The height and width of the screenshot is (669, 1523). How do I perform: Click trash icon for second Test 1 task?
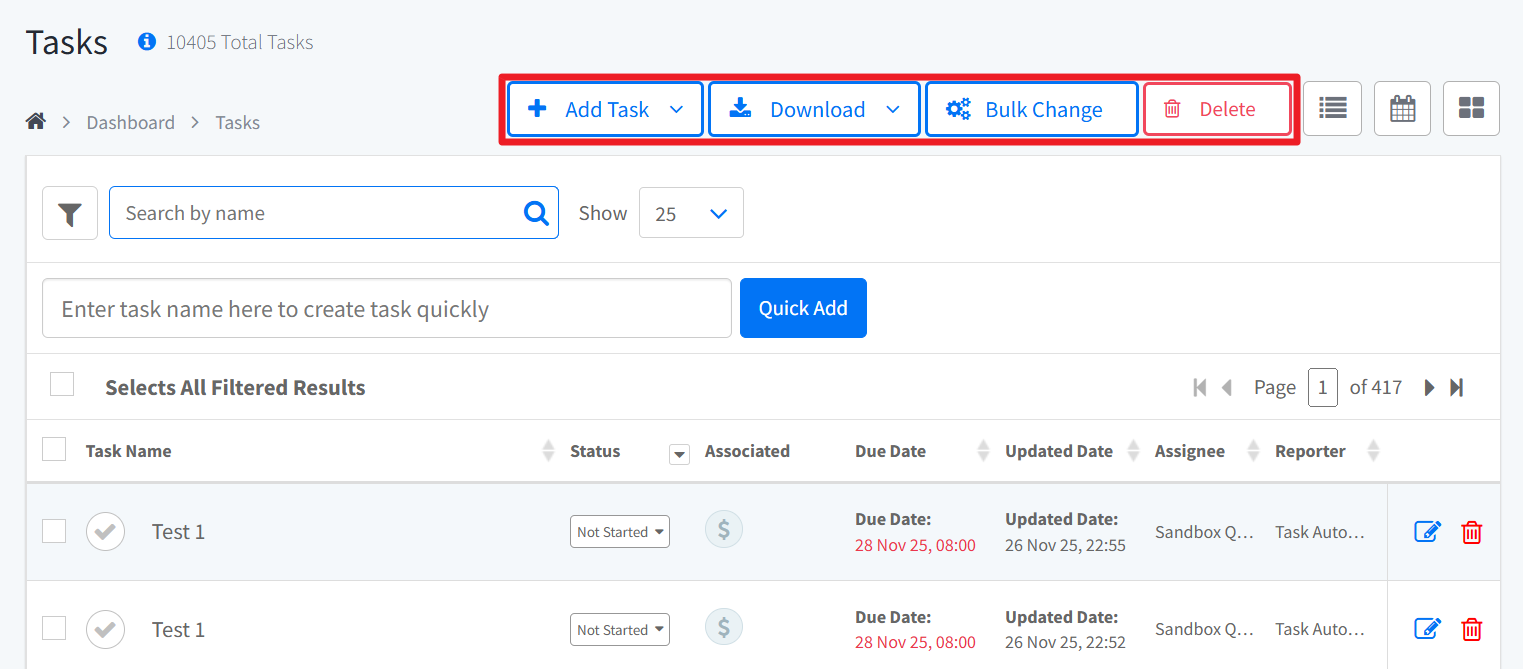click(x=1471, y=630)
